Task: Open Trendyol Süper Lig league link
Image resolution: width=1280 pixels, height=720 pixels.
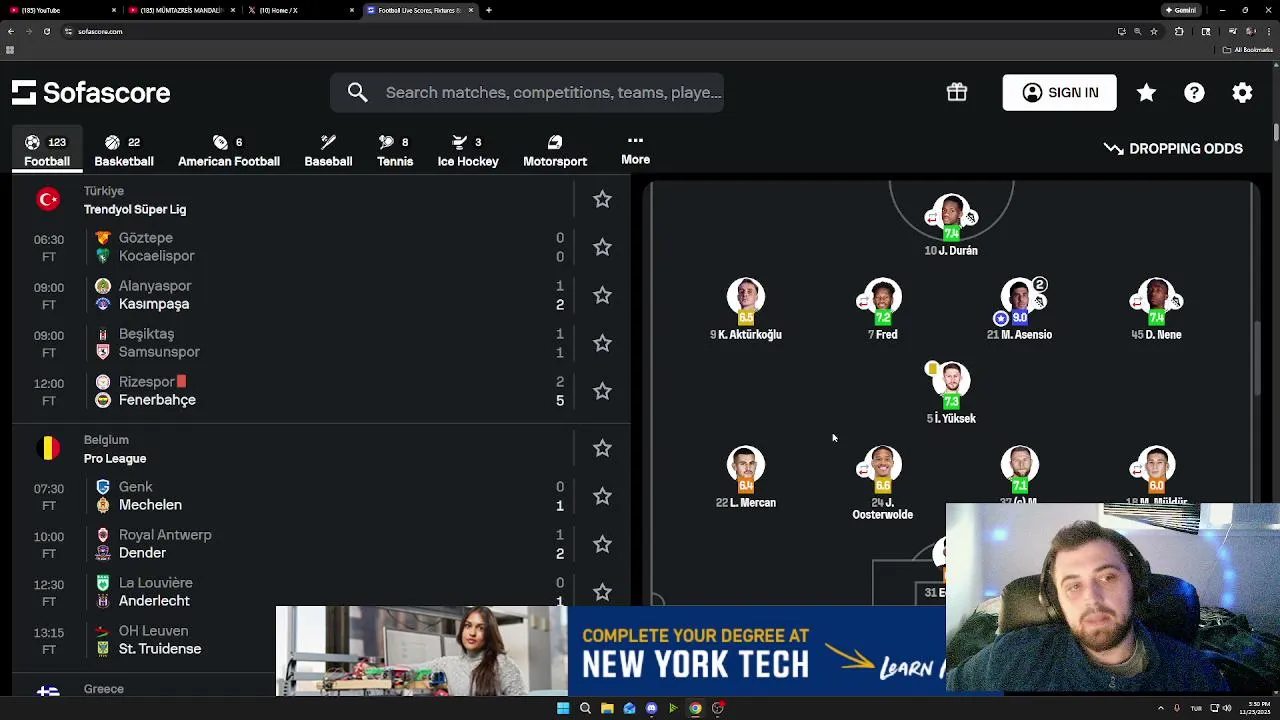Action: (135, 209)
